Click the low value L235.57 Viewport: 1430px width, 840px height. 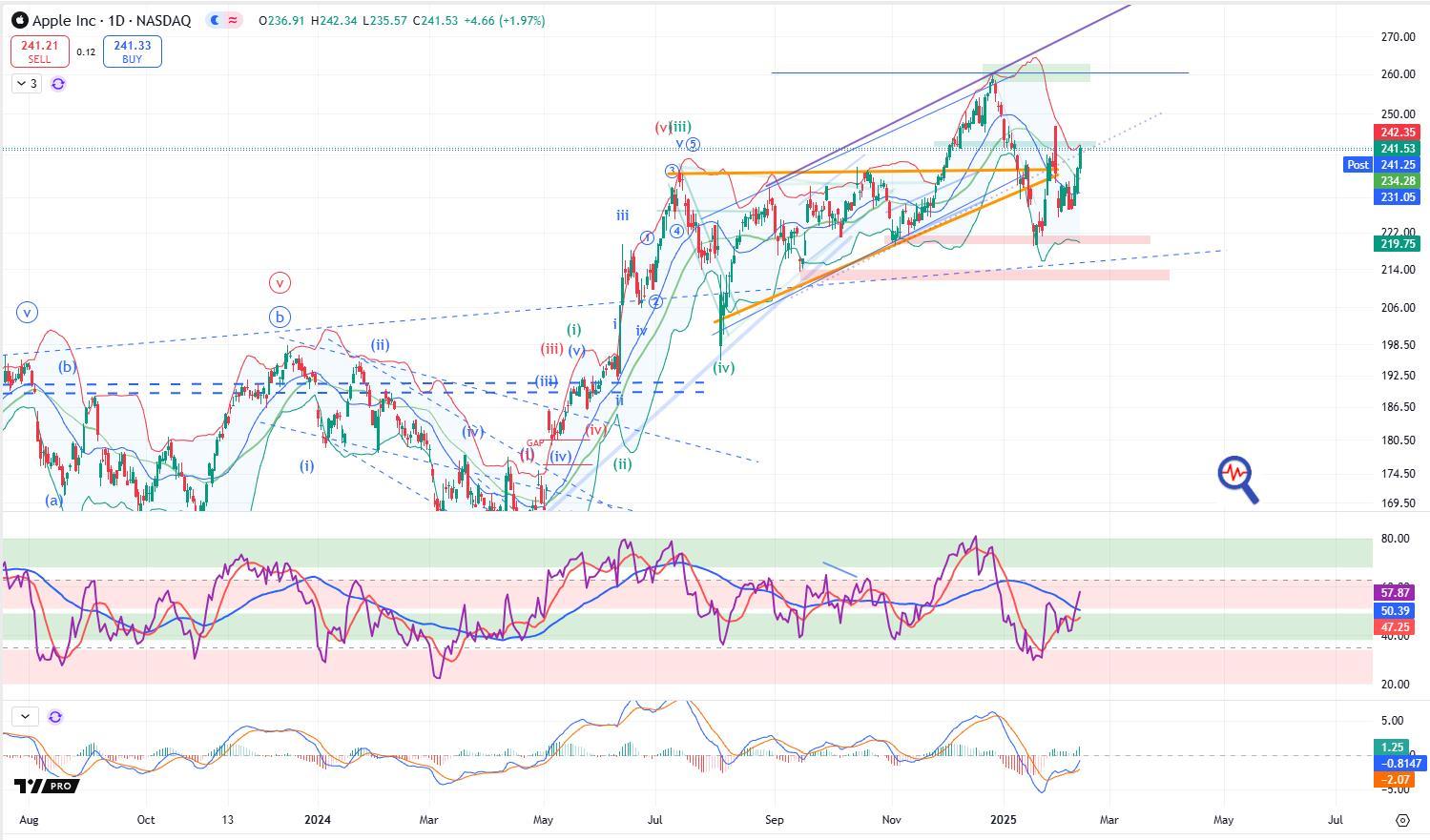[385, 20]
